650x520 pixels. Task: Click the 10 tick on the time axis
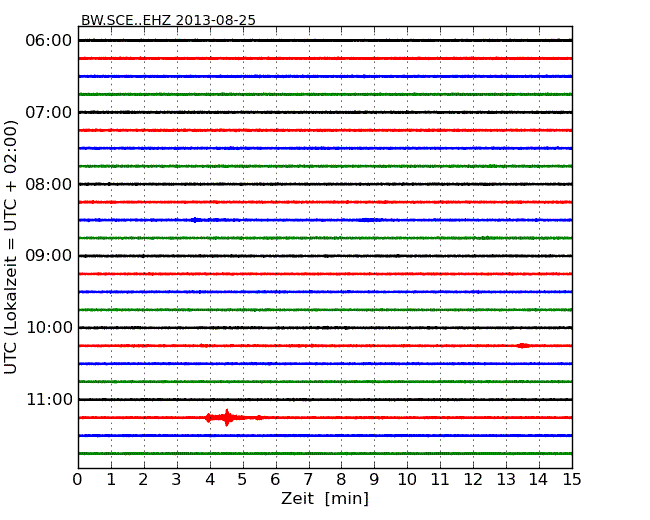click(407, 479)
